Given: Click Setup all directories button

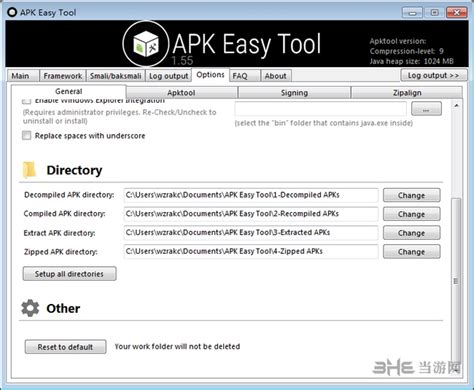Looking at the screenshot, I should pyautogui.click(x=70, y=274).
